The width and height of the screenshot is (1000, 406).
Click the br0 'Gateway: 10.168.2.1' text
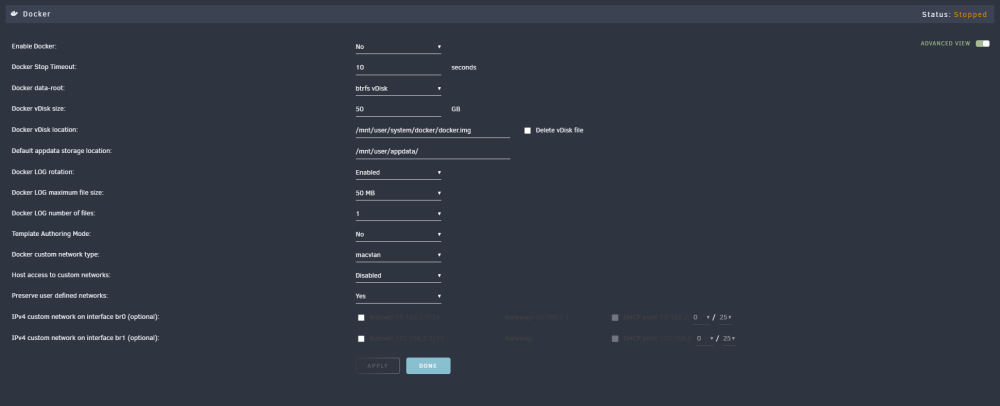pos(536,317)
